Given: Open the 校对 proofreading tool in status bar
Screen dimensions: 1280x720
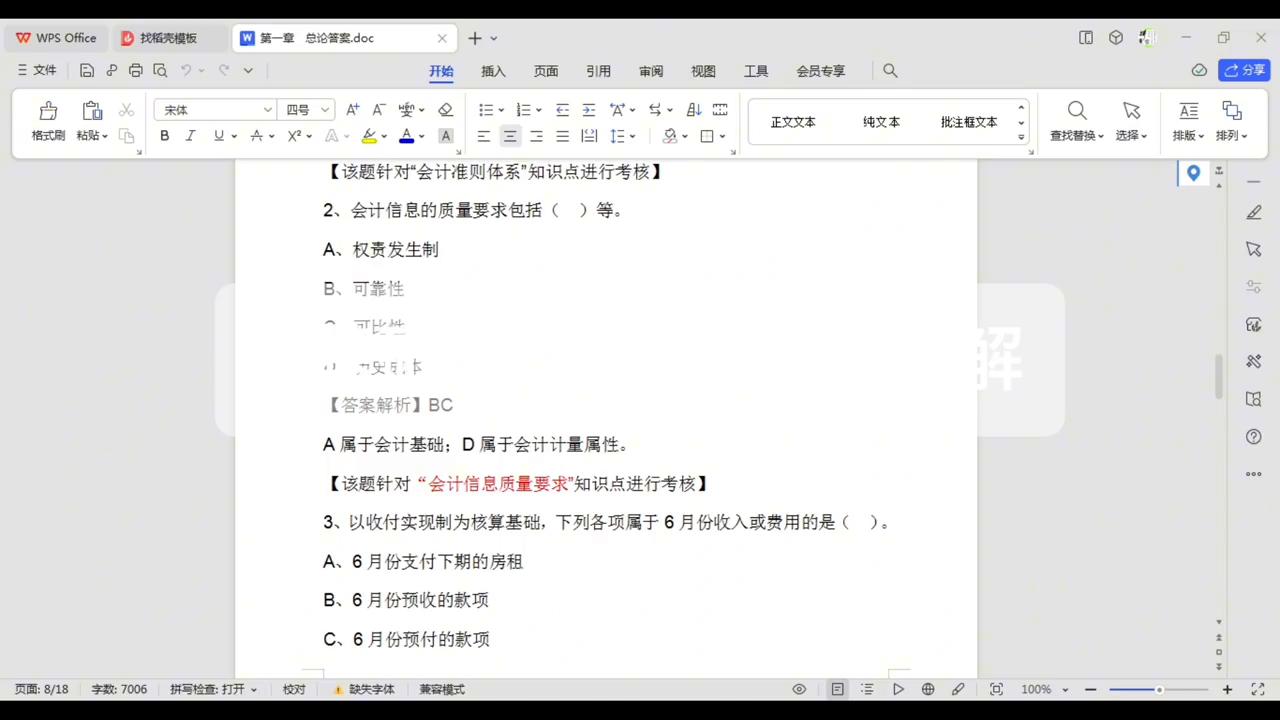Looking at the screenshot, I should [293, 689].
